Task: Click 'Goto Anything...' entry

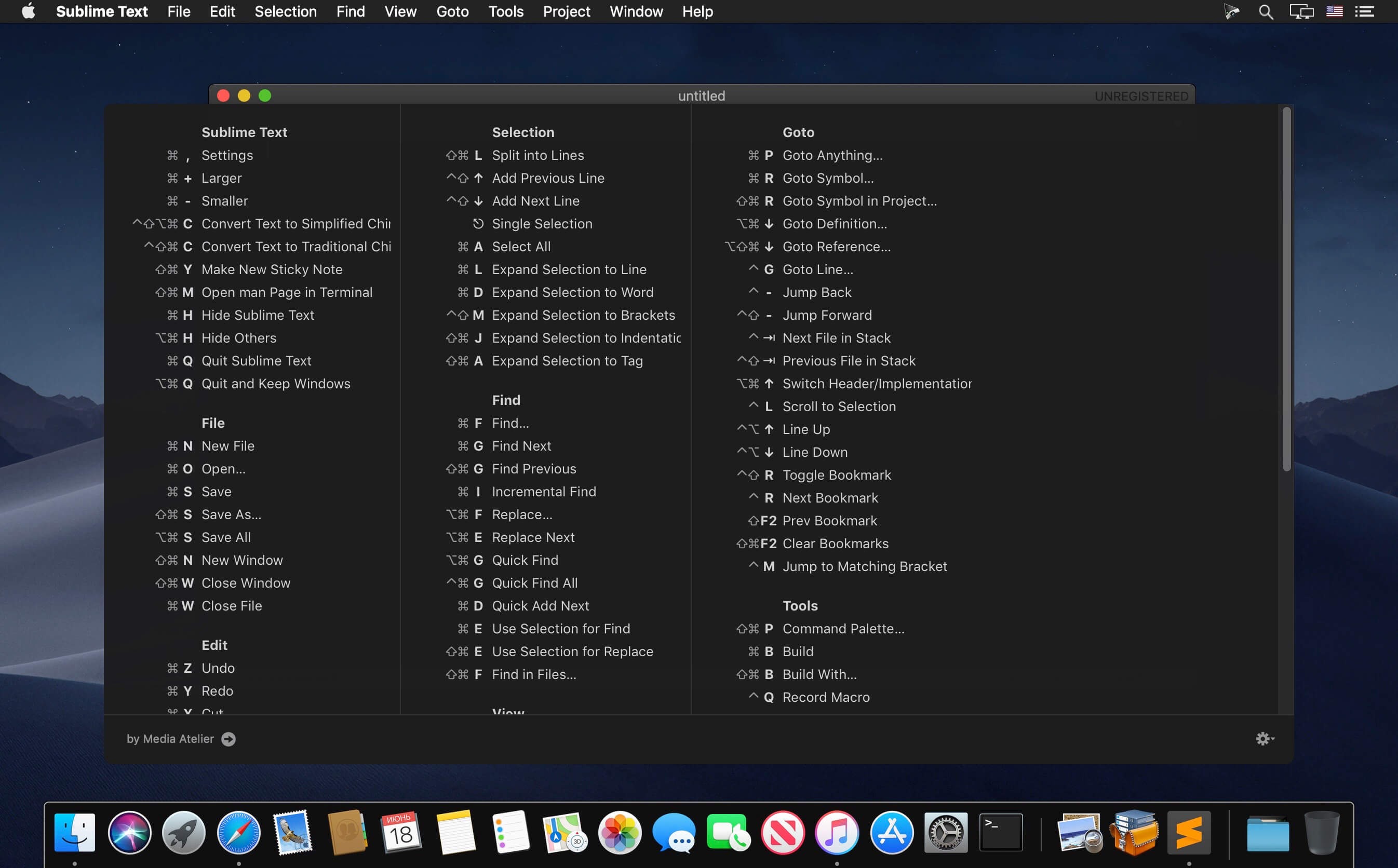Action: pyautogui.click(x=832, y=155)
